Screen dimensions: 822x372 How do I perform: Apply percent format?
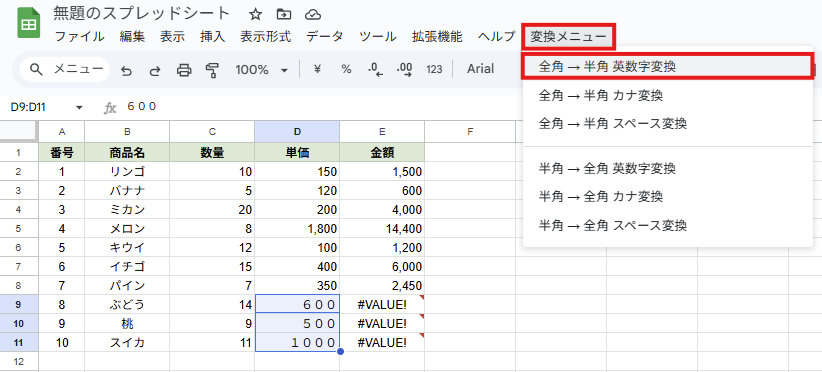tap(347, 69)
